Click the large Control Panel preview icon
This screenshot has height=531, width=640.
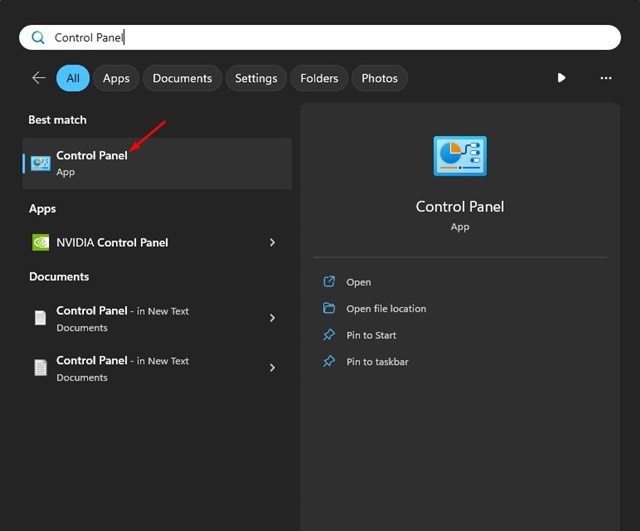coord(460,158)
